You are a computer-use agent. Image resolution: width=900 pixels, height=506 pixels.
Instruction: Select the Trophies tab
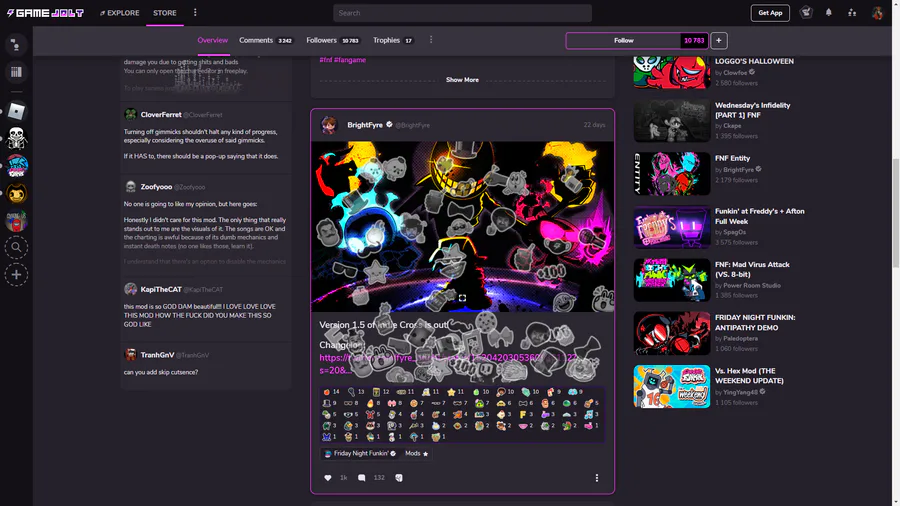point(393,40)
